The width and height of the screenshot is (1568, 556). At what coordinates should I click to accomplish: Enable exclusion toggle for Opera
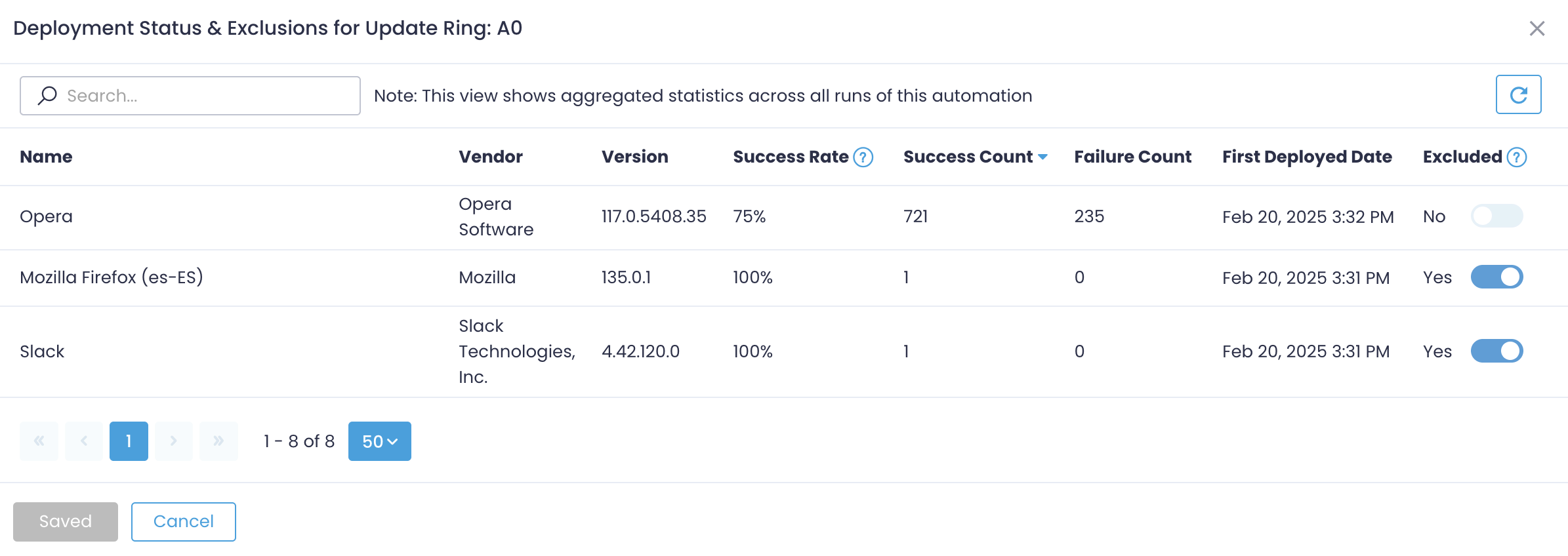tap(1496, 216)
